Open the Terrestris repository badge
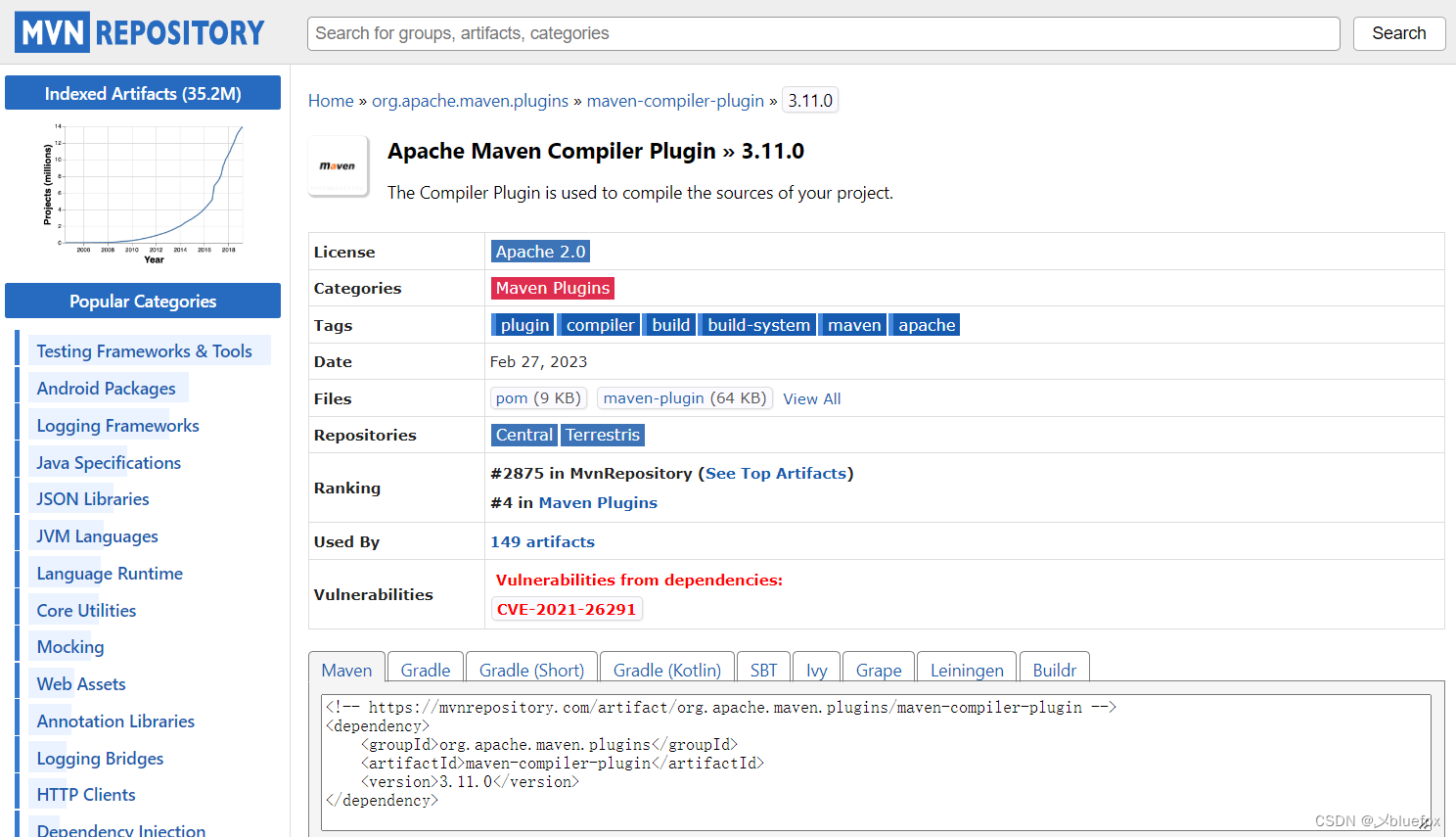The height and width of the screenshot is (837, 1456). tap(602, 434)
